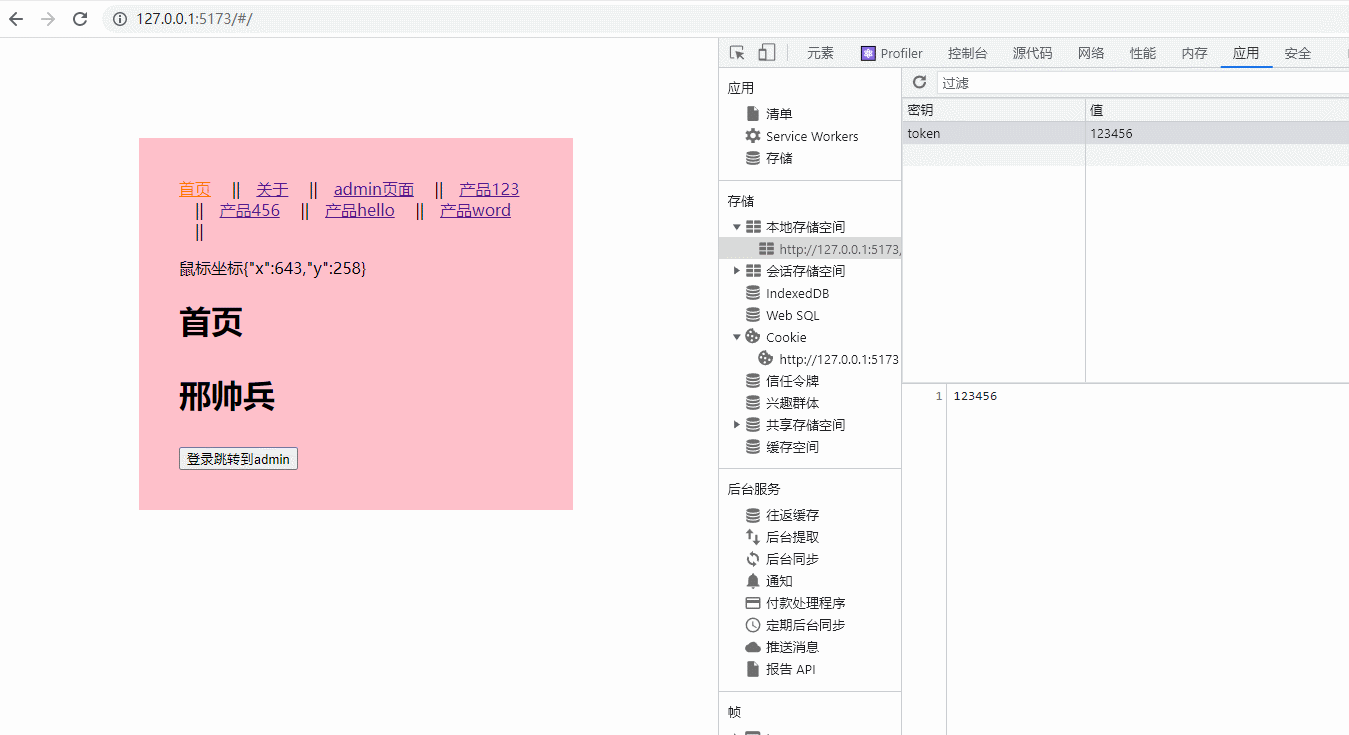Click the 过滤 filter input field
1349x735 pixels.
click(1142, 83)
